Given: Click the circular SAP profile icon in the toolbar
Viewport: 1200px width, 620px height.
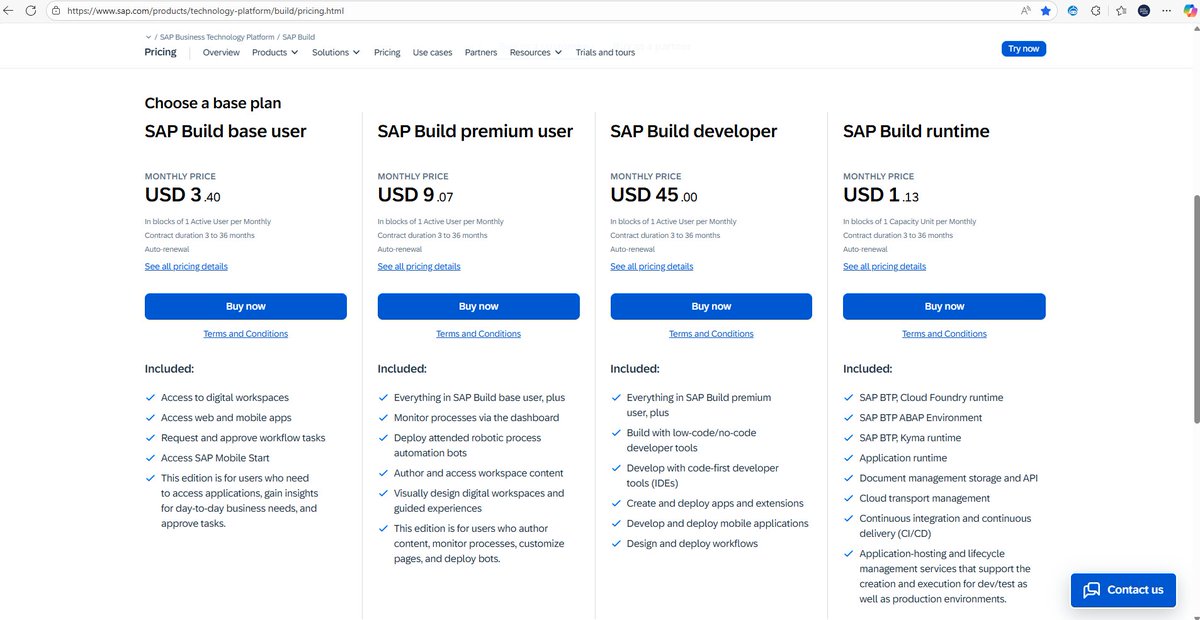Looking at the screenshot, I should (x=1143, y=11).
